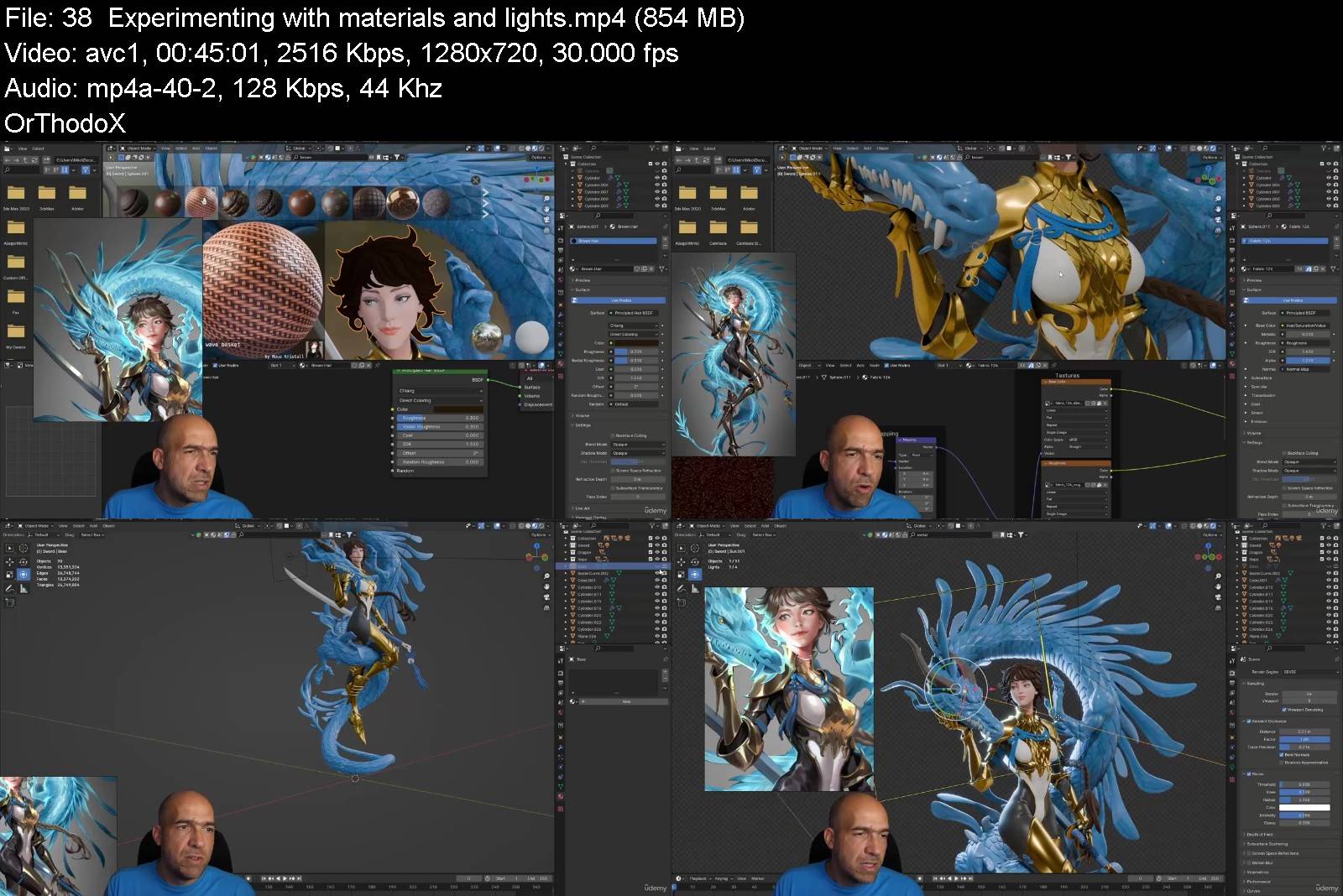Close the material asset popup in Brown Hair frame
The image size is (1343, 896).
pos(475,180)
